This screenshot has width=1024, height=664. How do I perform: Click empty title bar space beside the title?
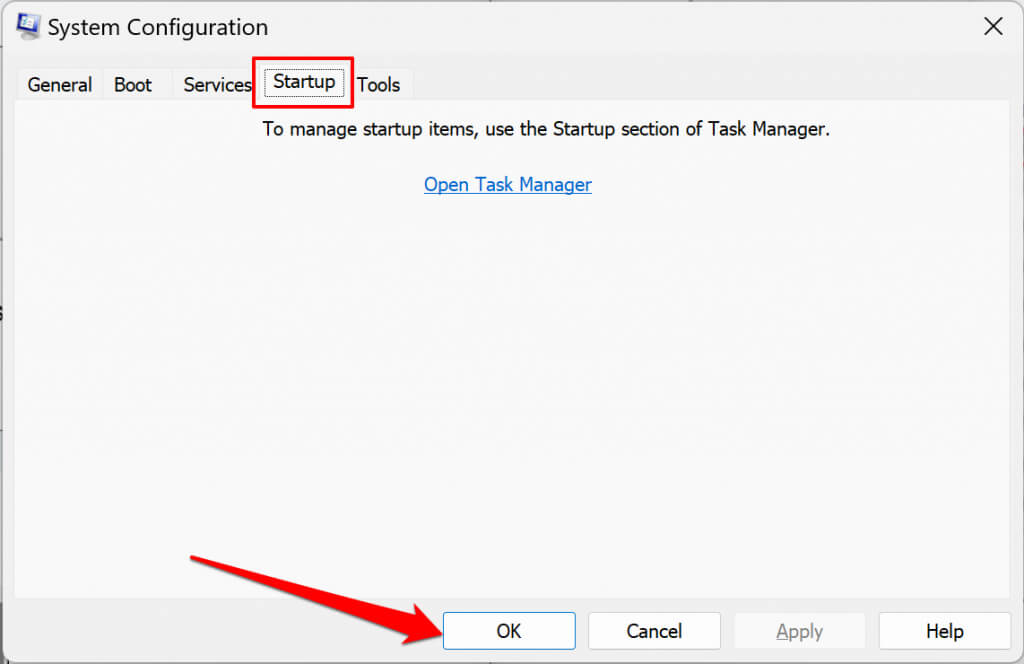(600, 28)
